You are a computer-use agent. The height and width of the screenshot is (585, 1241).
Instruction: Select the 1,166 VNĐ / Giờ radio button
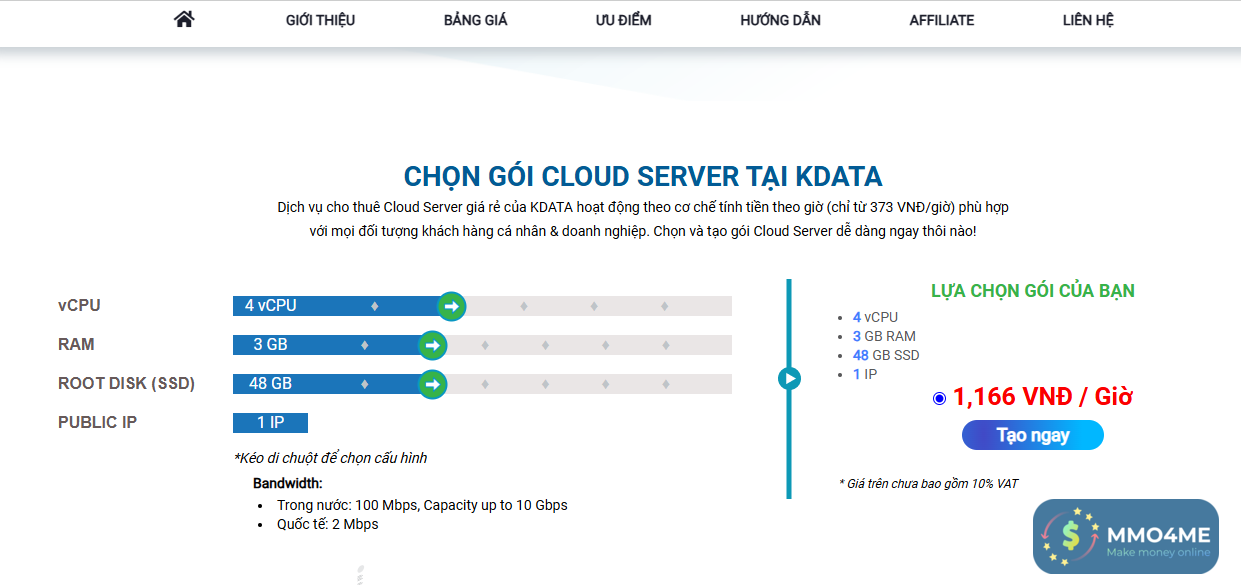(939, 398)
